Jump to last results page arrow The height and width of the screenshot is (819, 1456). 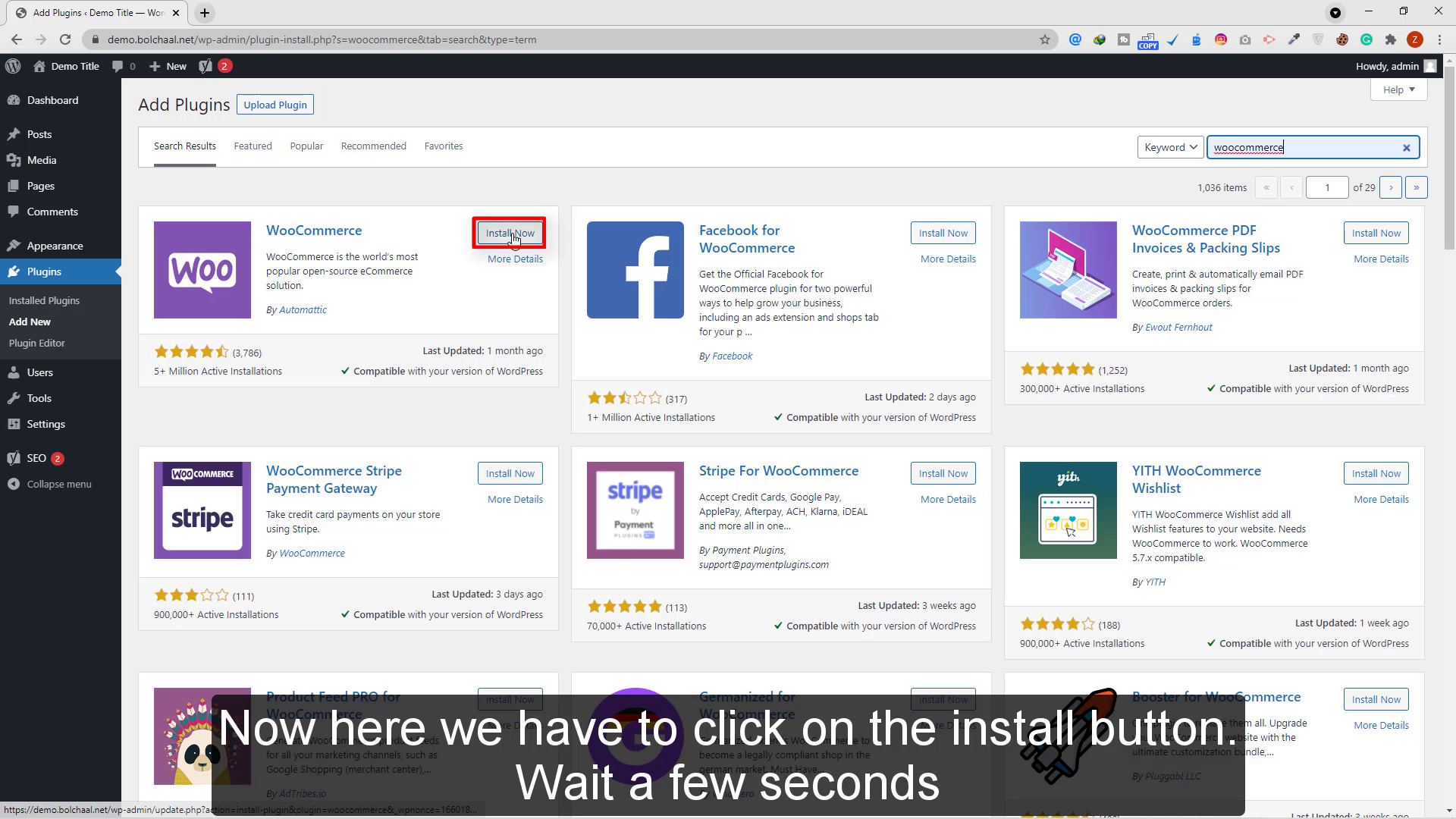1417,187
